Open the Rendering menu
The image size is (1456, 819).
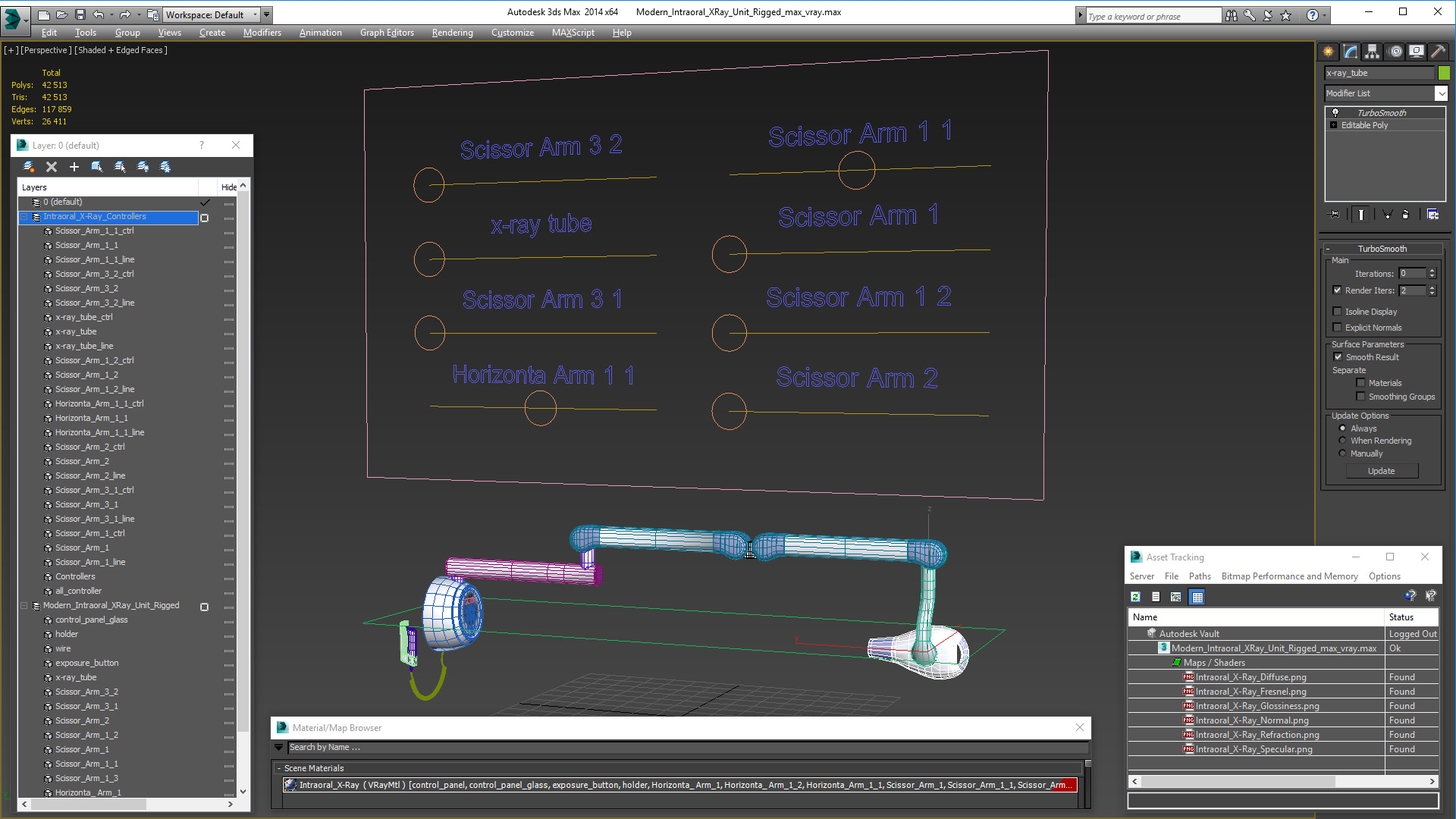pos(452,33)
